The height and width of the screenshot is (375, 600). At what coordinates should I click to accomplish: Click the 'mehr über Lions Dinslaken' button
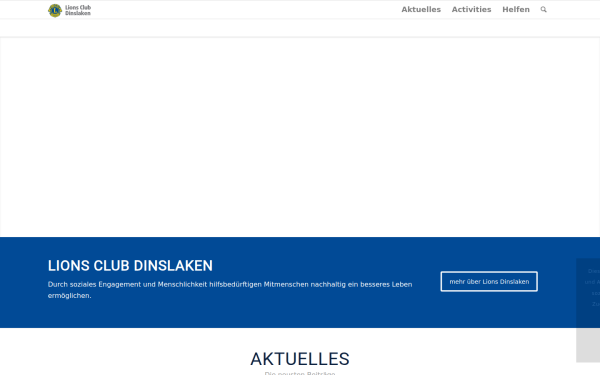(x=489, y=282)
